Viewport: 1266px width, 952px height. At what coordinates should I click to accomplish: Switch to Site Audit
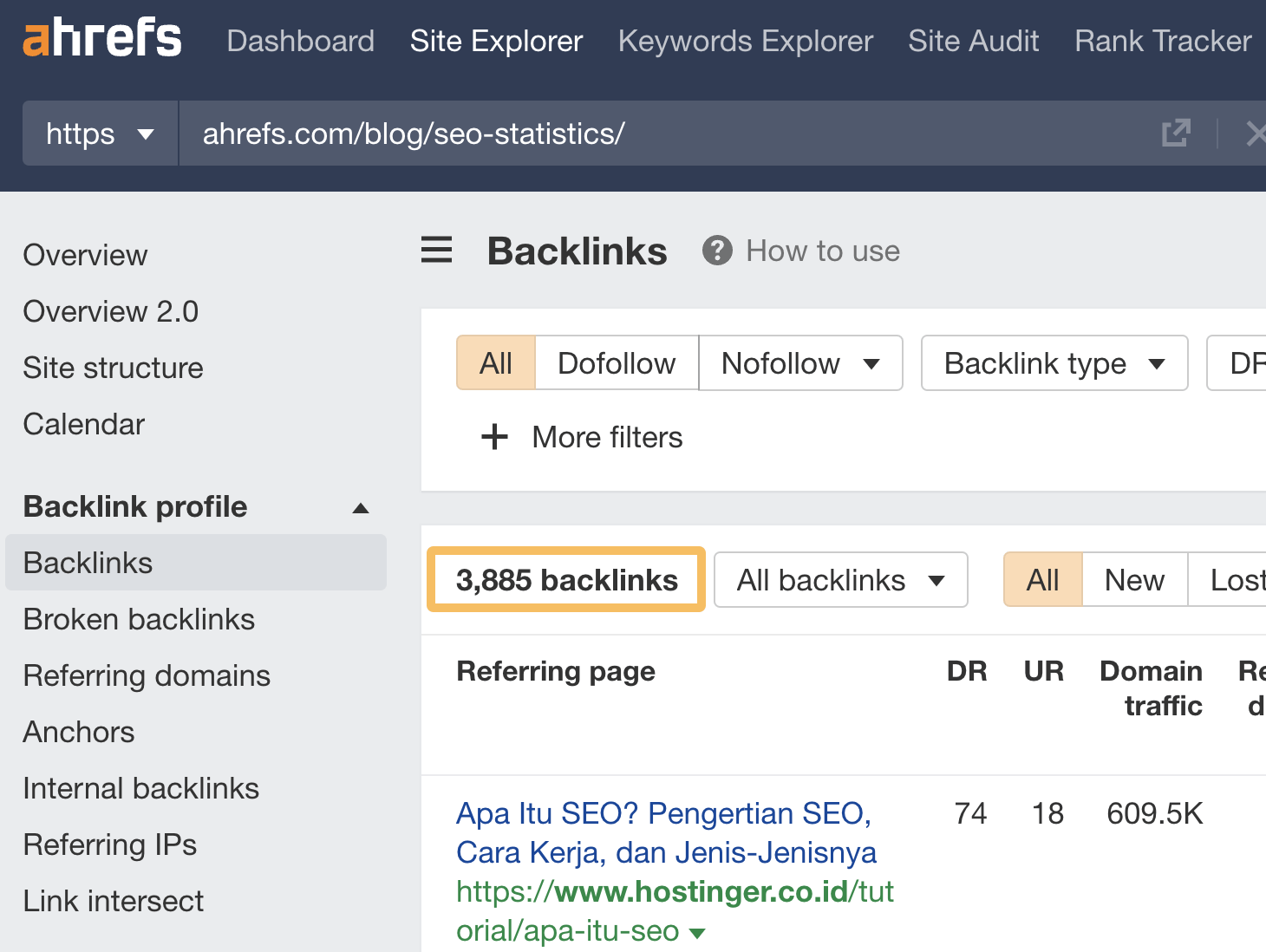pos(973,41)
